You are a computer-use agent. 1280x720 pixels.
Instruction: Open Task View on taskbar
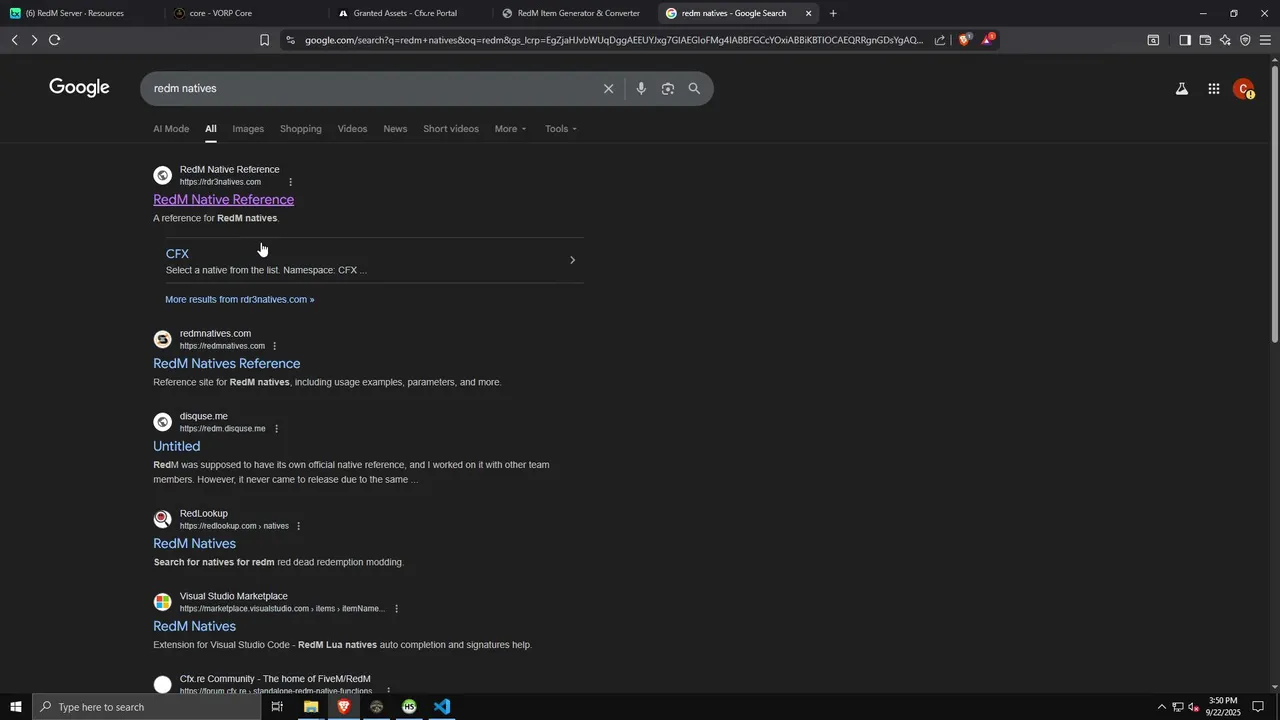click(277, 707)
